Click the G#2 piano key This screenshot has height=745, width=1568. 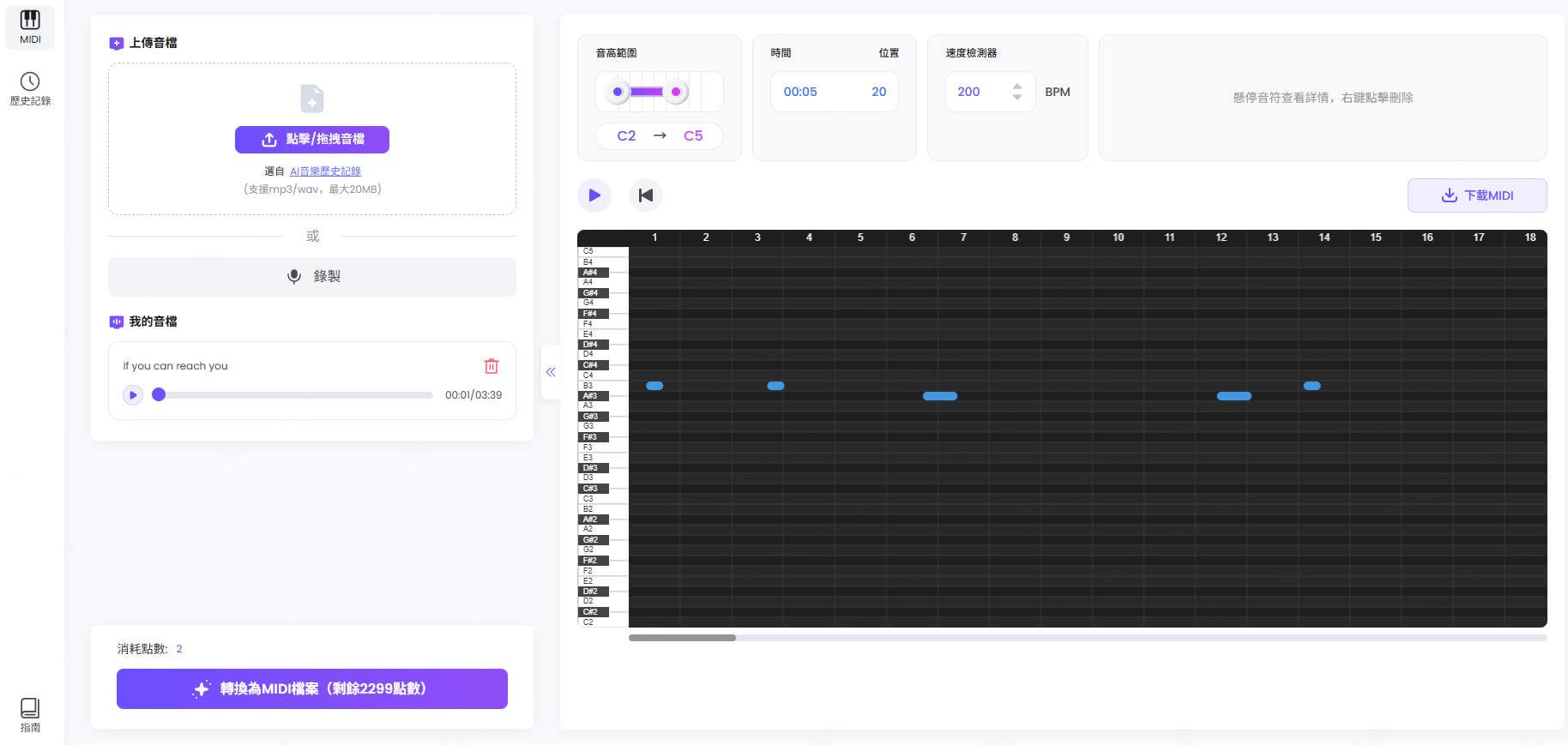(x=594, y=540)
